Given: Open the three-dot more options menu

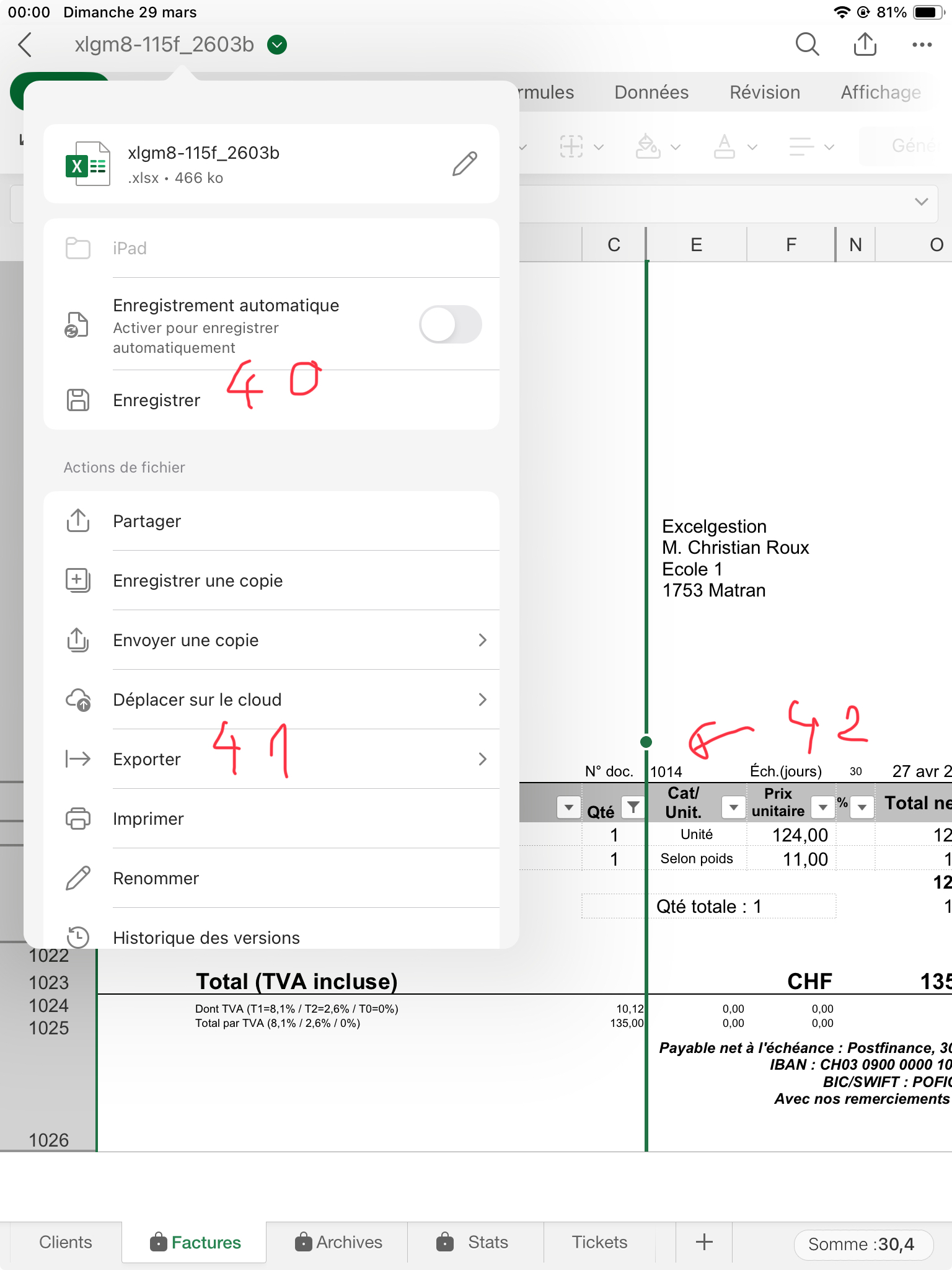Looking at the screenshot, I should 922,45.
